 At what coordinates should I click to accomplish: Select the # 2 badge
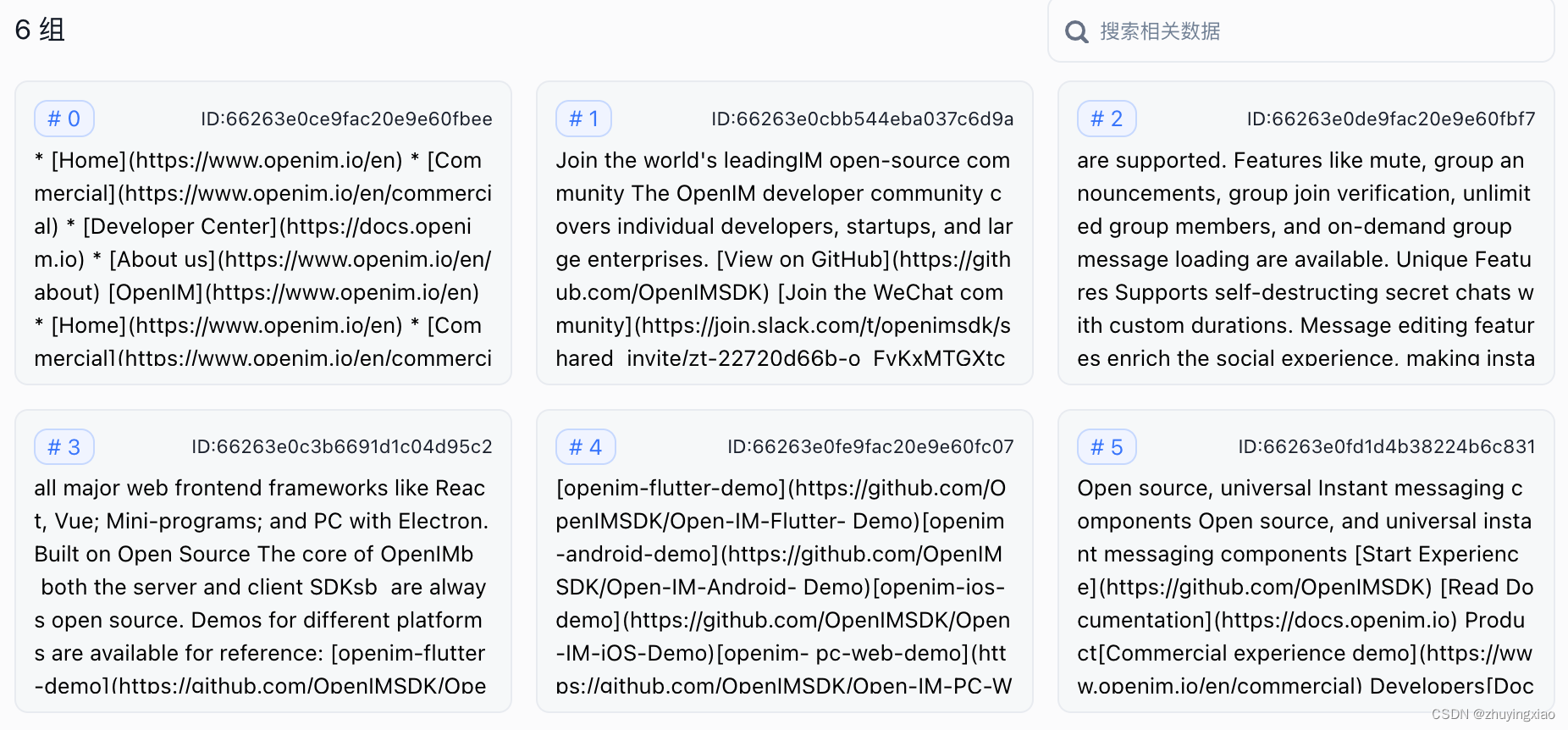point(1107,119)
